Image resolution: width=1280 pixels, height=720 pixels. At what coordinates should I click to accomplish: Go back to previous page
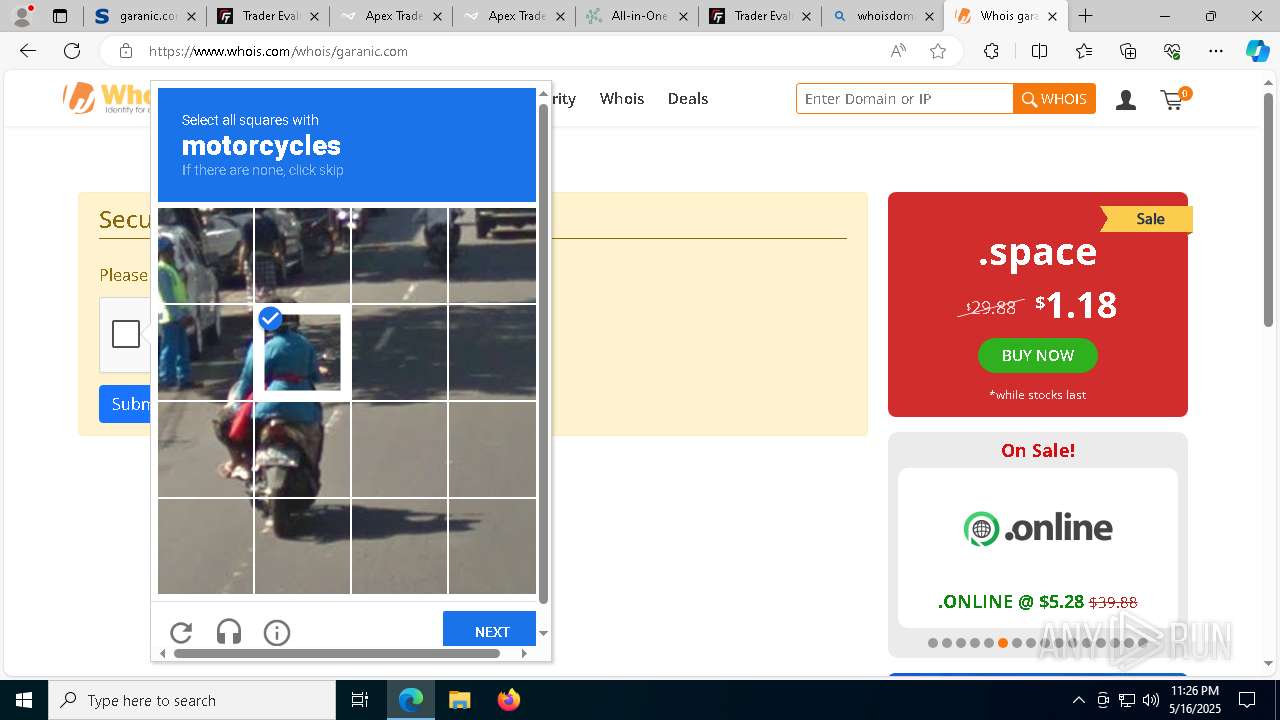[x=28, y=51]
